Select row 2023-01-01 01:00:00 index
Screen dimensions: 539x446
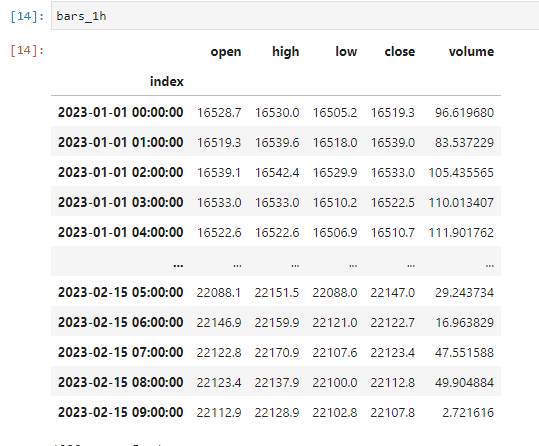coord(121,142)
